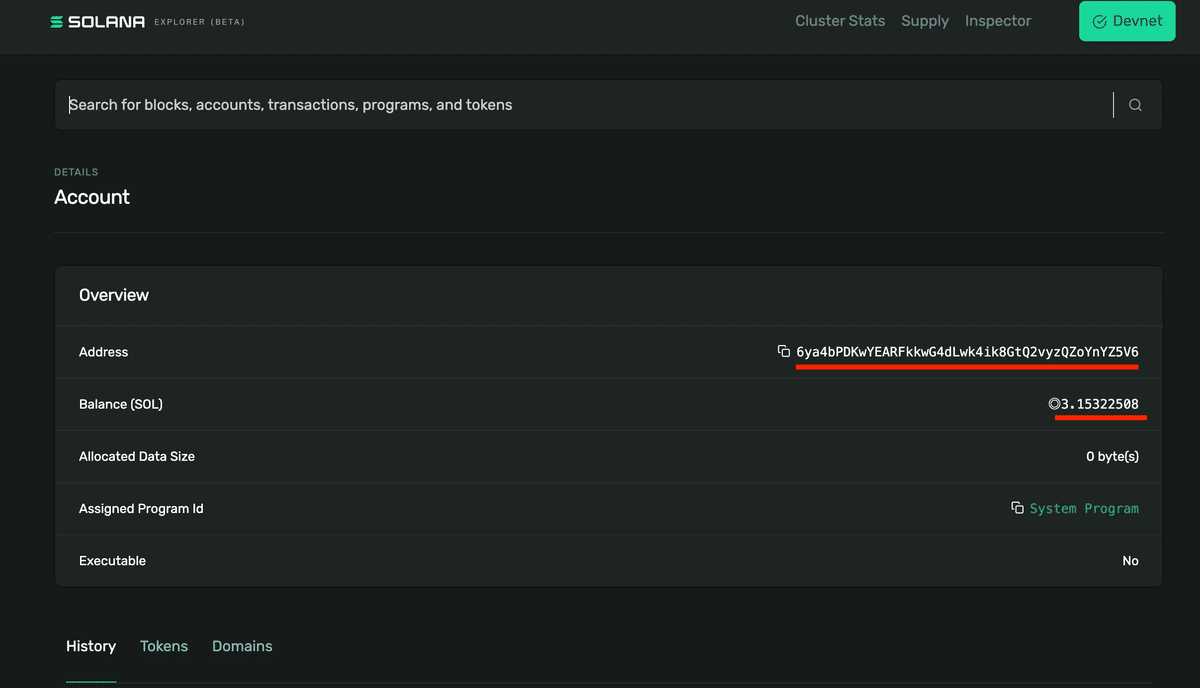Click the 0 byte(s) data size value
This screenshot has width=1200, height=688.
[1112, 456]
